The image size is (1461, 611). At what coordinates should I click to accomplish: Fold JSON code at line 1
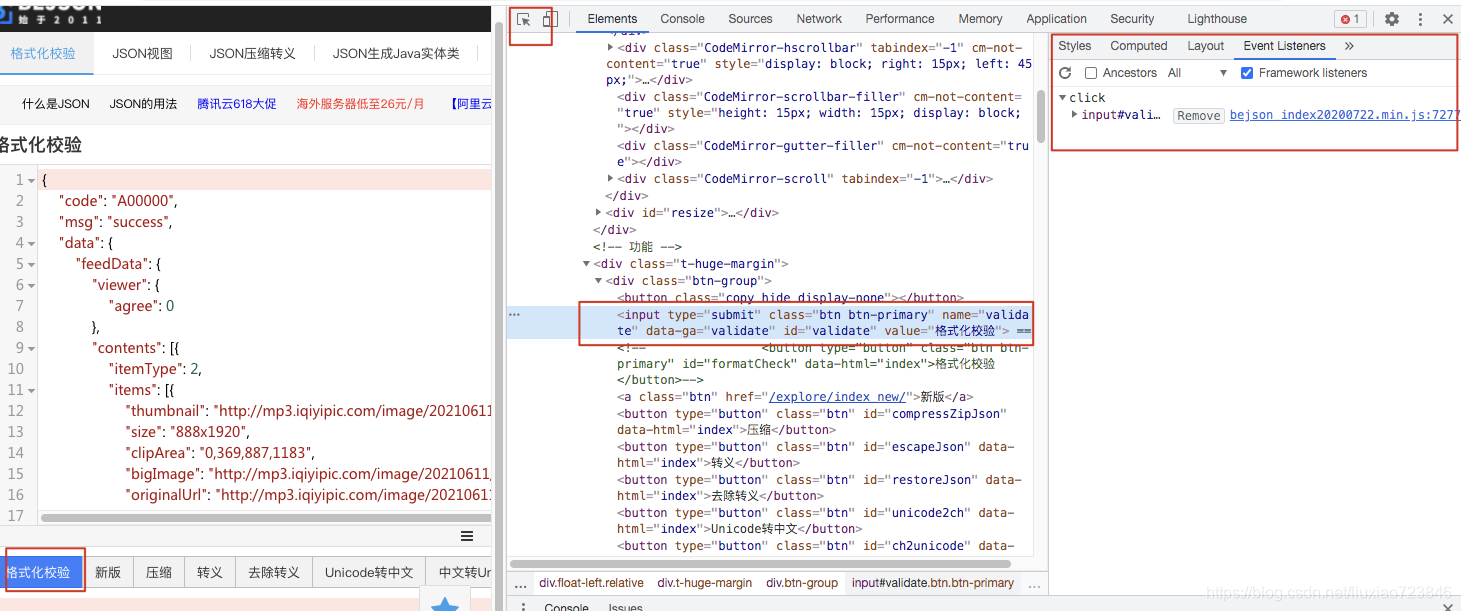click(32, 180)
